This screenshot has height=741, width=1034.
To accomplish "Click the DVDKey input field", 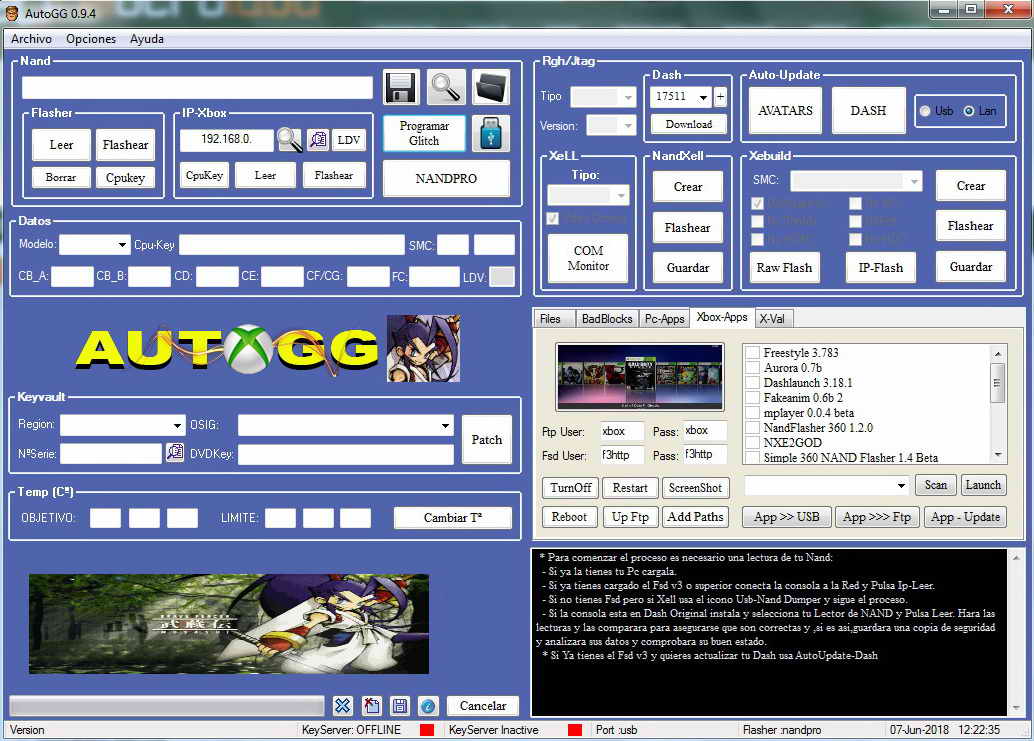I will 346,454.
